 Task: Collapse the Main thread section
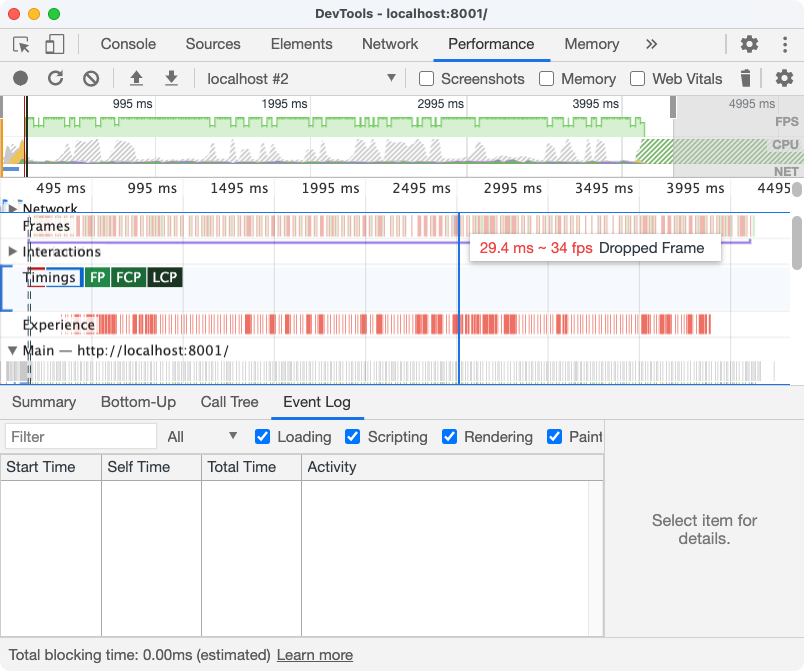10,351
